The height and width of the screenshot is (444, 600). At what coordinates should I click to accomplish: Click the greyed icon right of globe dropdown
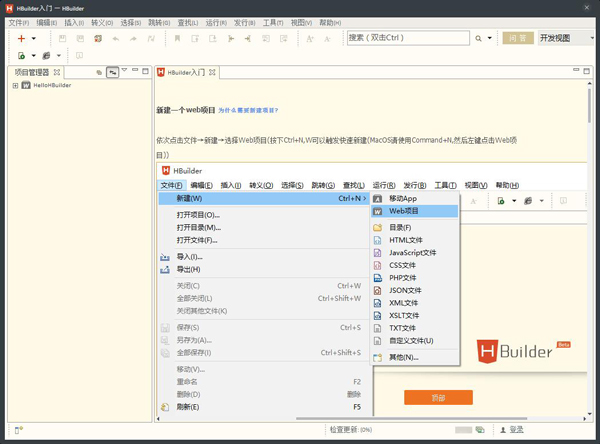click(x=79, y=56)
